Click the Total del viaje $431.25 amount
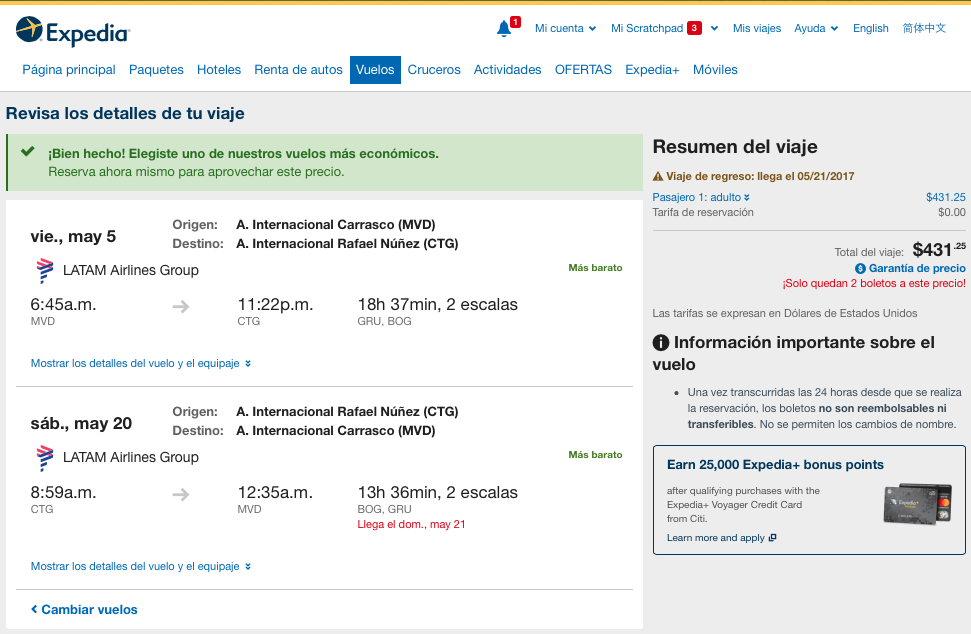The width and height of the screenshot is (971, 634). click(x=939, y=250)
